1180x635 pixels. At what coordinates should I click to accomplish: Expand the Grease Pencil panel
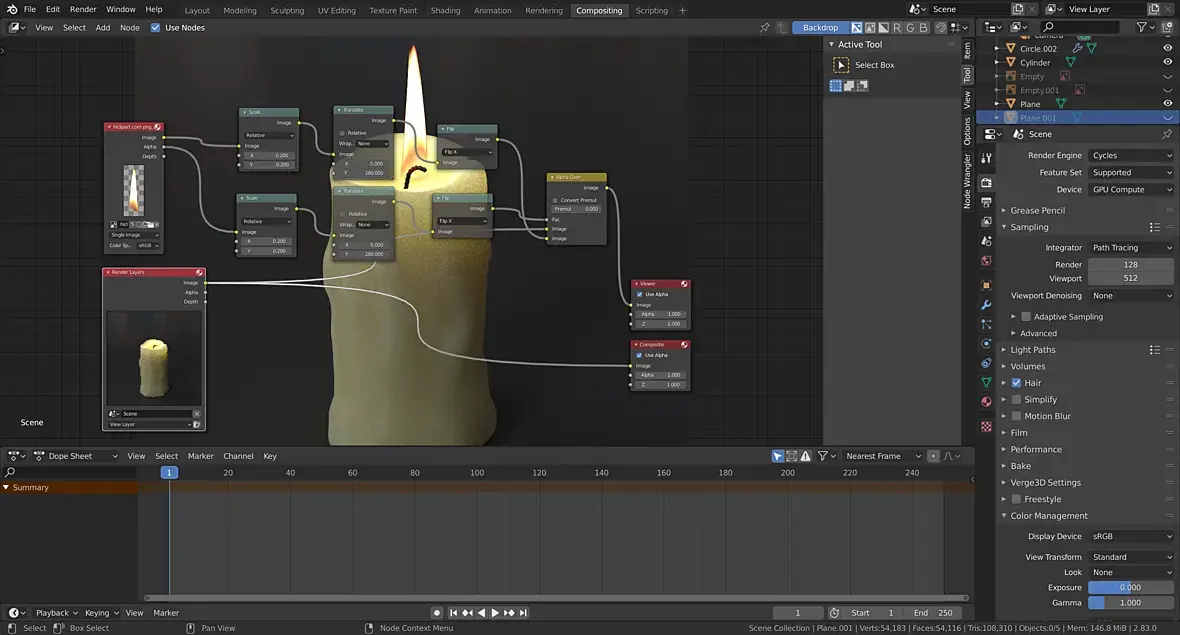pos(1037,211)
